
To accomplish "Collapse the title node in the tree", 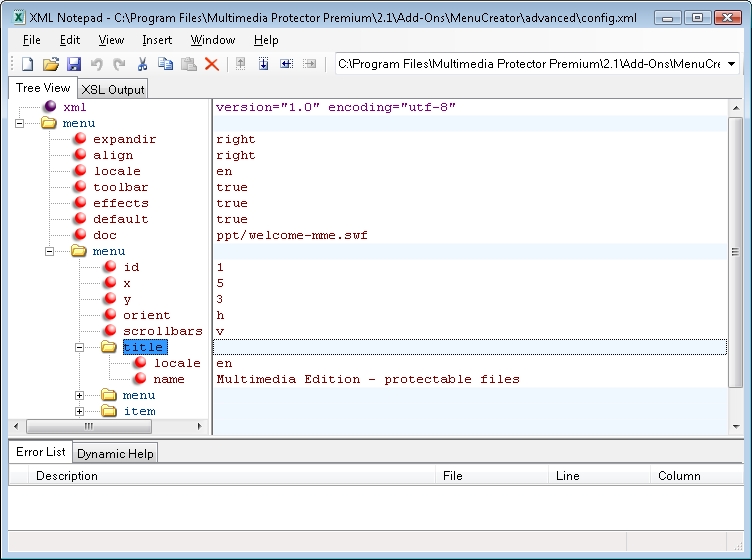I will pos(80,347).
